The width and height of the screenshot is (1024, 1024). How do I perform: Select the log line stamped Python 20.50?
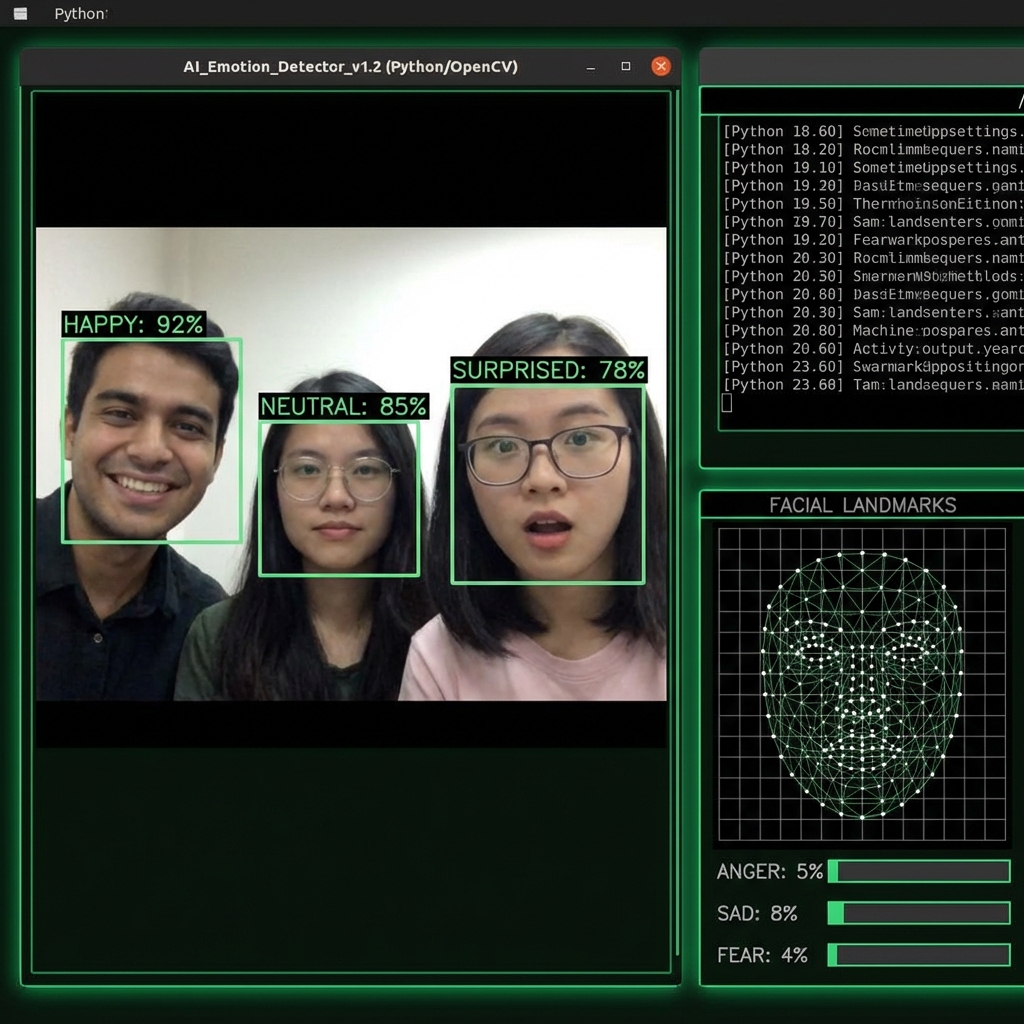point(873,276)
